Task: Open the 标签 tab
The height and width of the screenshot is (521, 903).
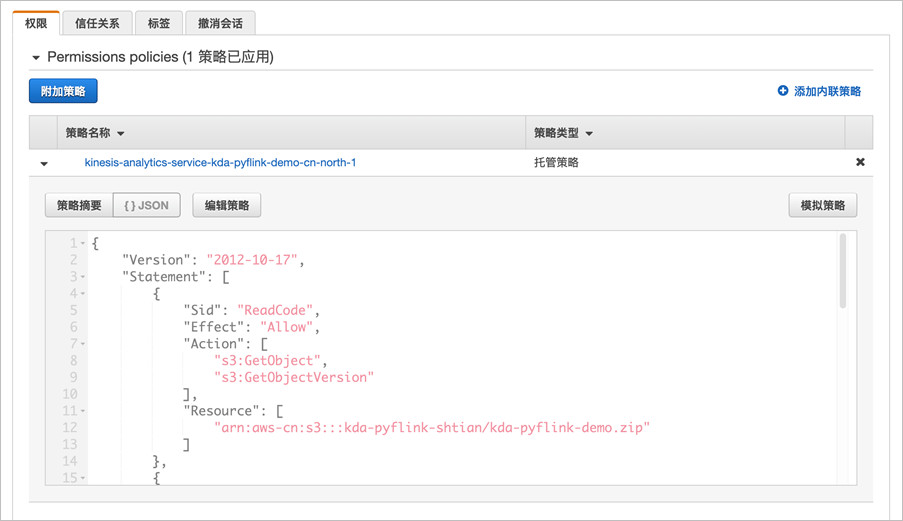Action: [158, 23]
